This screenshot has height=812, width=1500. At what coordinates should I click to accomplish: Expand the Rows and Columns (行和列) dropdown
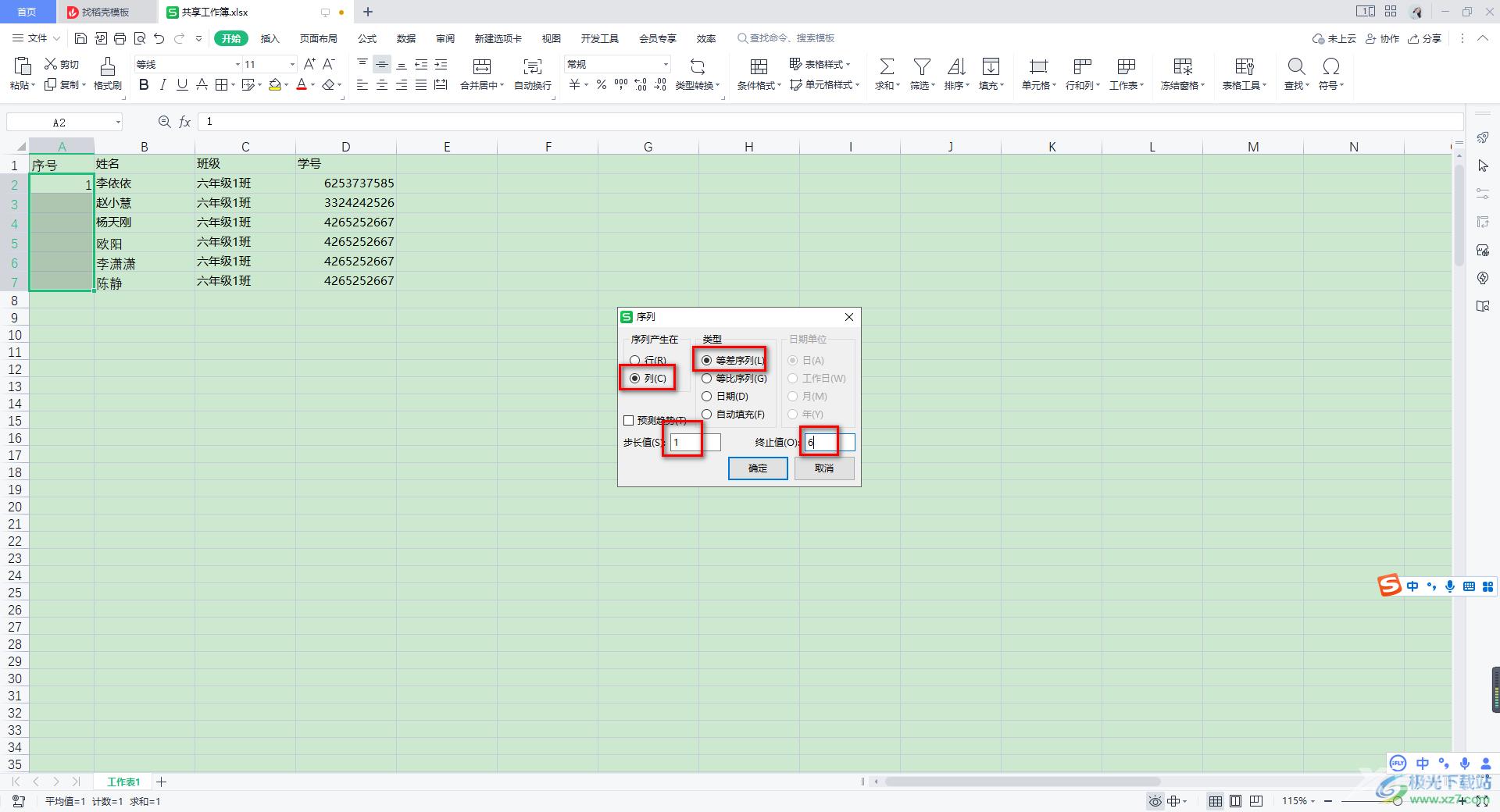pyautogui.click(x=1097, y=86)
